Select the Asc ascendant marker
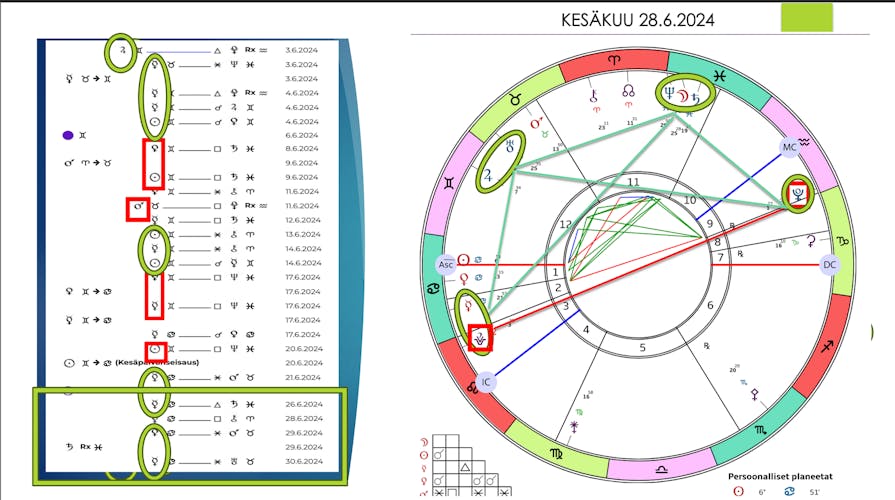Viewport: 895px width, 500px height. (x=447, y=264)
